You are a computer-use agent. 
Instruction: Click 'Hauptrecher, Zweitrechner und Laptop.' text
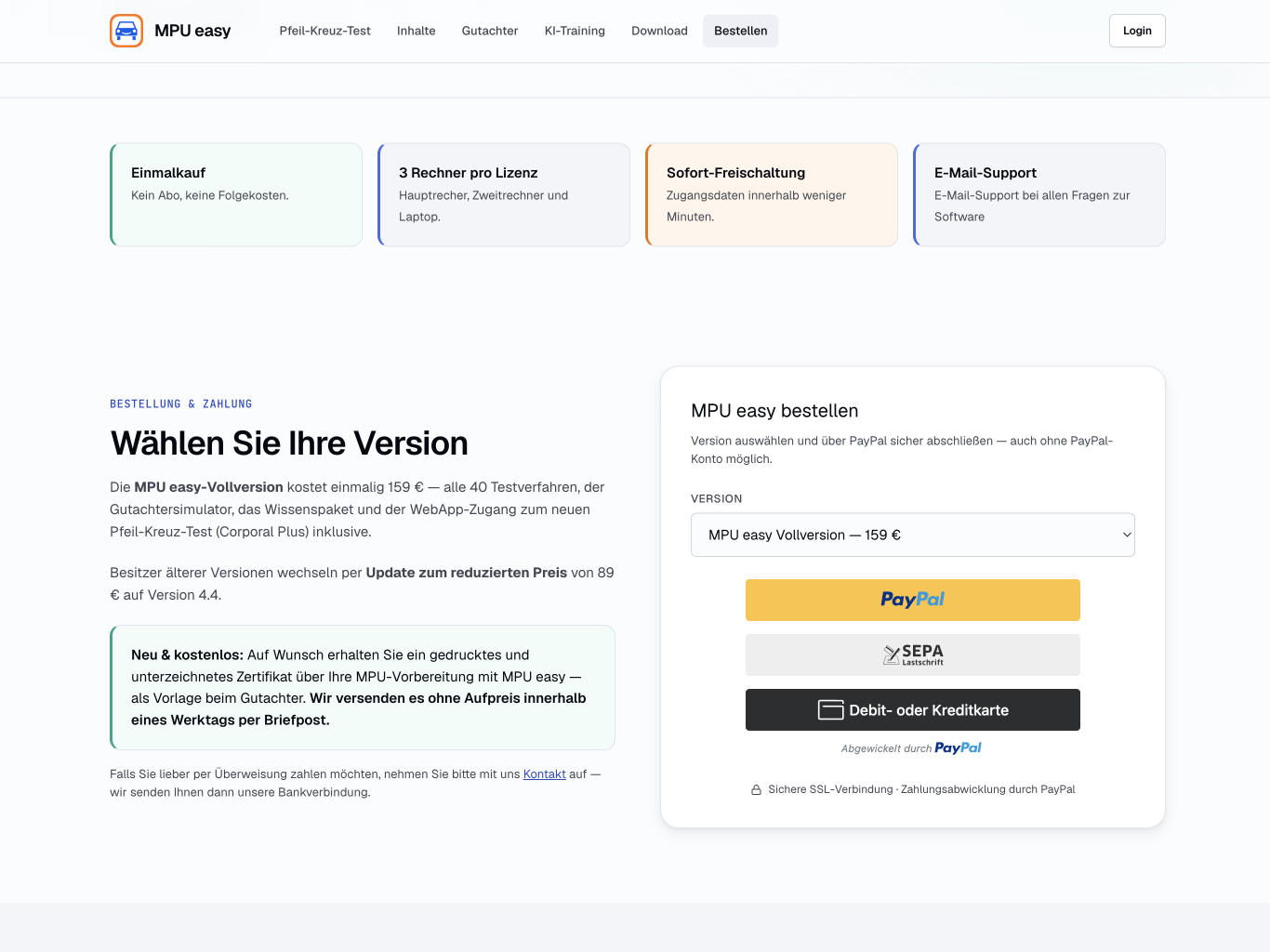click(483, 205)
